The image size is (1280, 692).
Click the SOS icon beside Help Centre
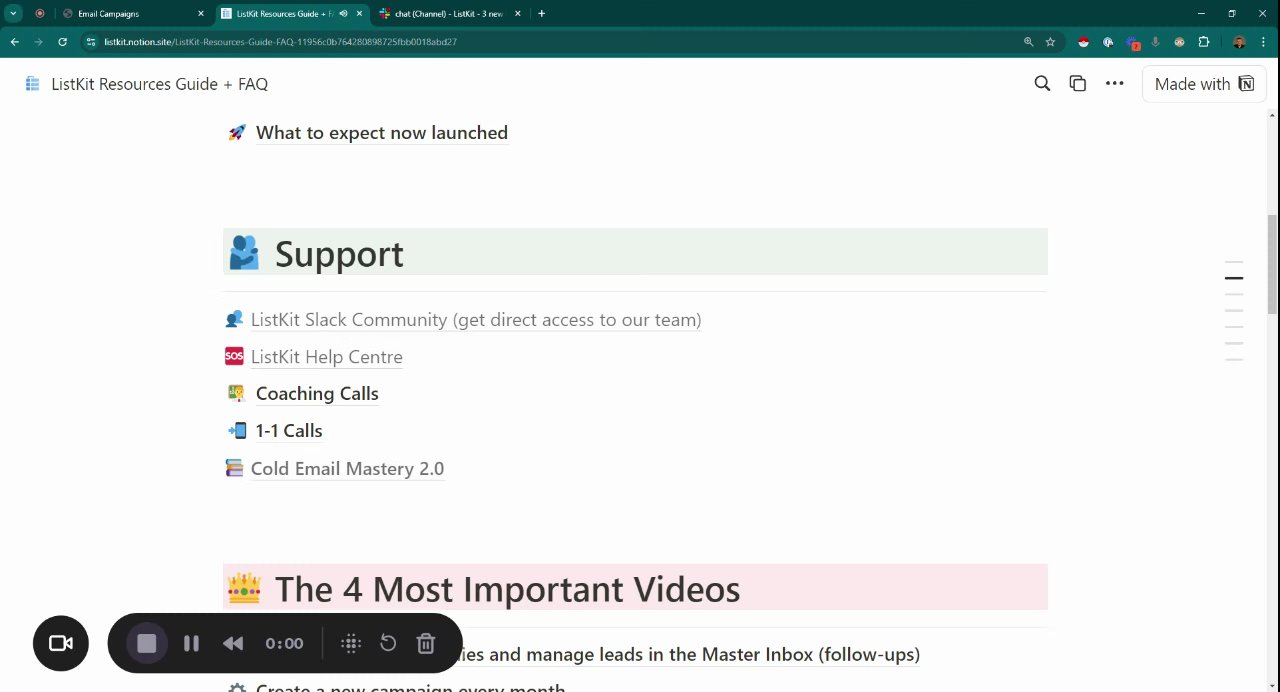coord(234,356)
